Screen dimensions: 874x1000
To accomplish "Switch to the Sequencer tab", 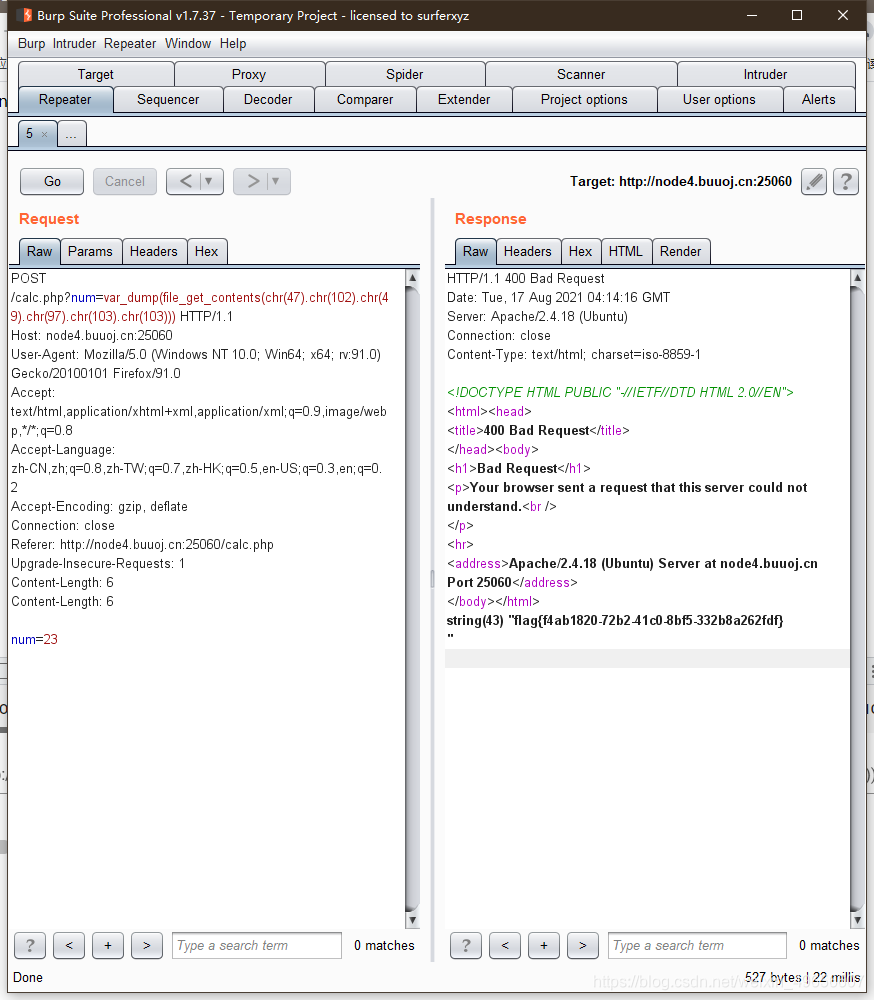I will tap(168, 99).
